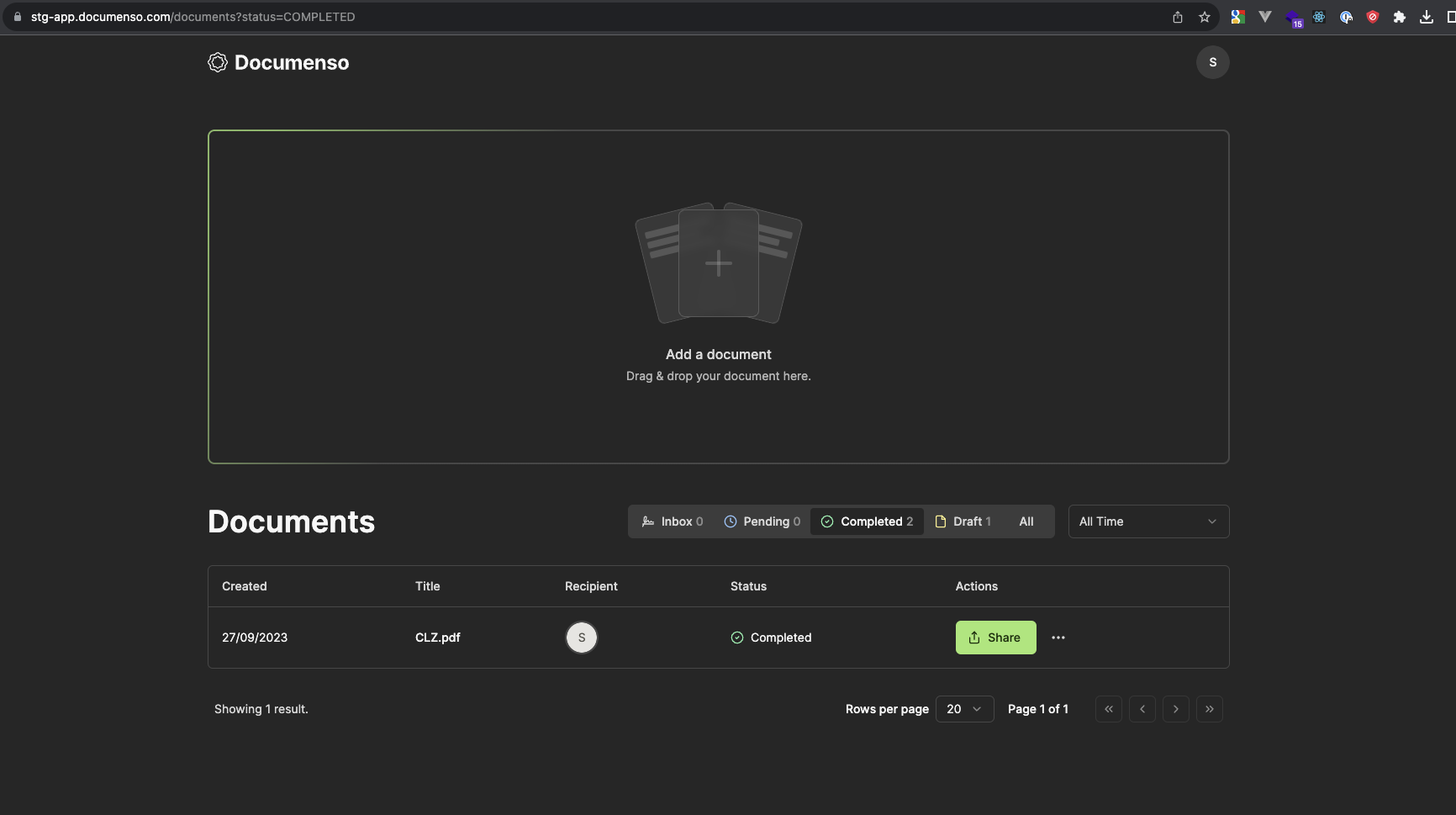Open browser downloads

coord(1427,17)
